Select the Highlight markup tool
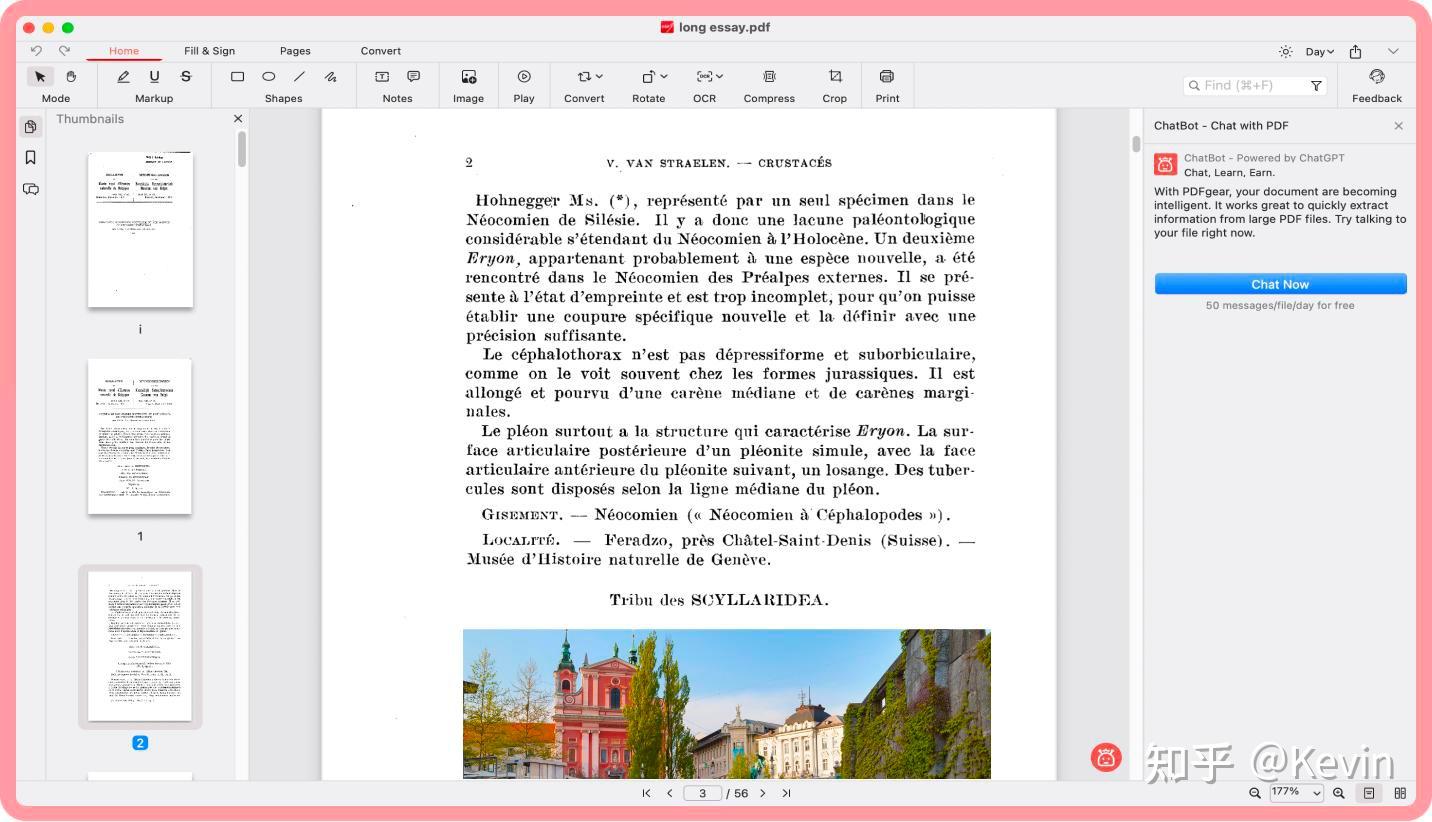The image size is (1432, 822). coord(123,76)
